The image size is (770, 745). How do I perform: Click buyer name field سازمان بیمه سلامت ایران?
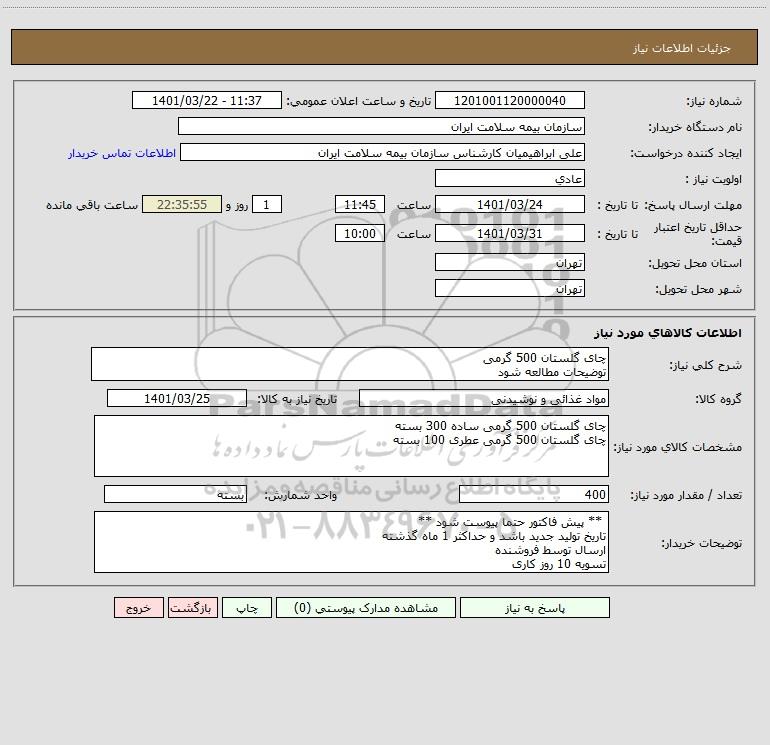point(381,126)
